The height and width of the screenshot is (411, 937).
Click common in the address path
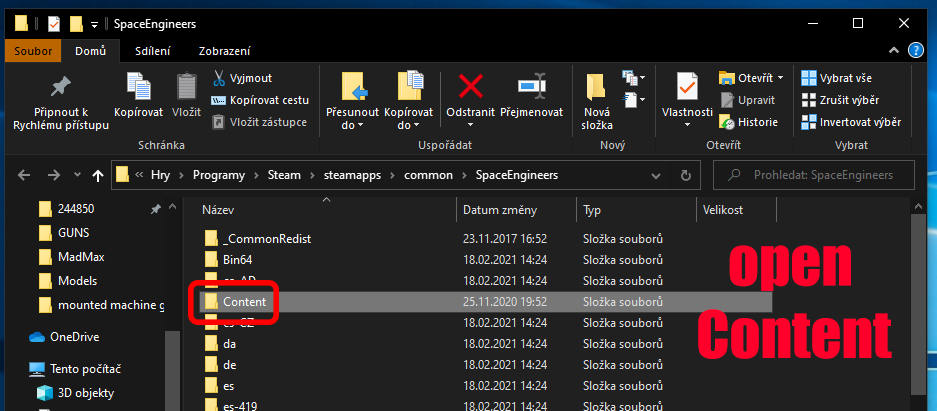pos(428,175)
